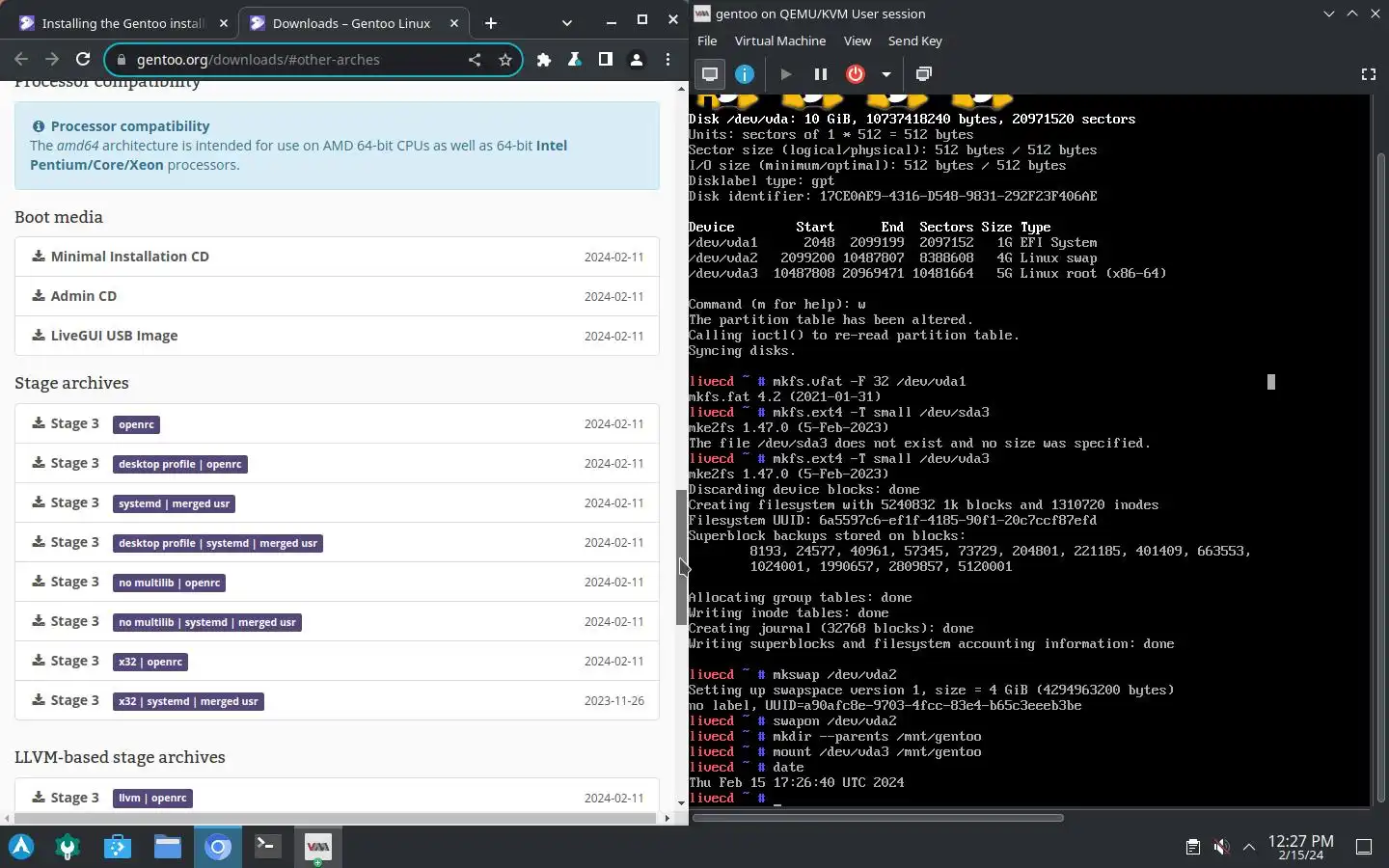Image resolution: width=1389 pixels, height=868 pixels.
Task: Switch to virt-manager taskbar icon
Action: click(317, 847)
